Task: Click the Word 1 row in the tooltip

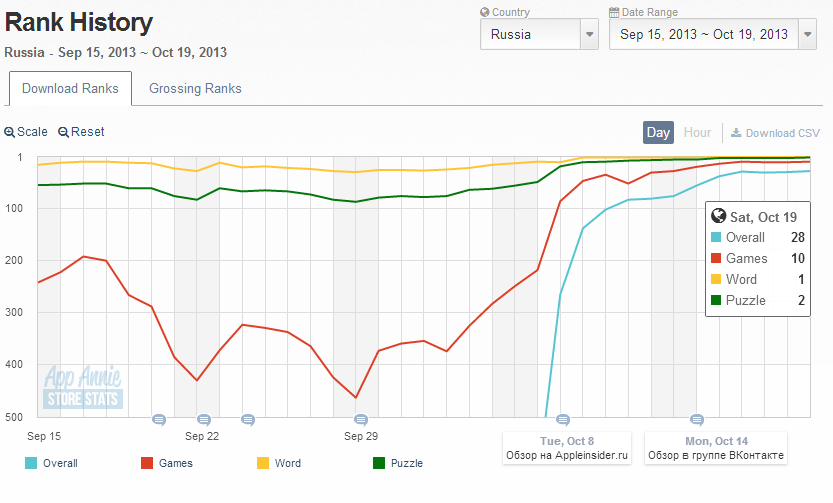Action: [758, 279]
